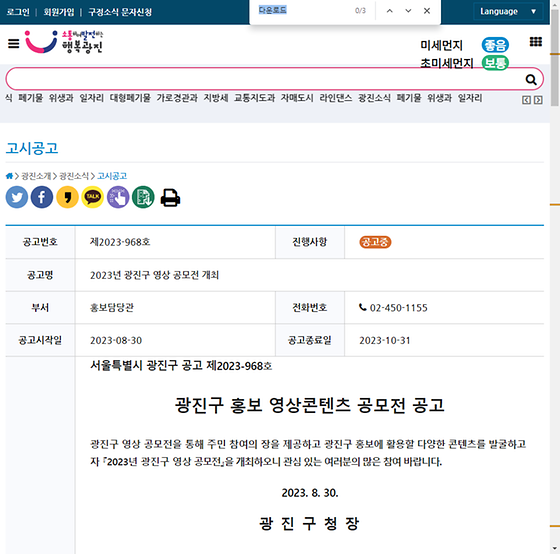Select the 교통지도과 keyword
Screen dimensions: 560x554
click(x=254, y=98)
